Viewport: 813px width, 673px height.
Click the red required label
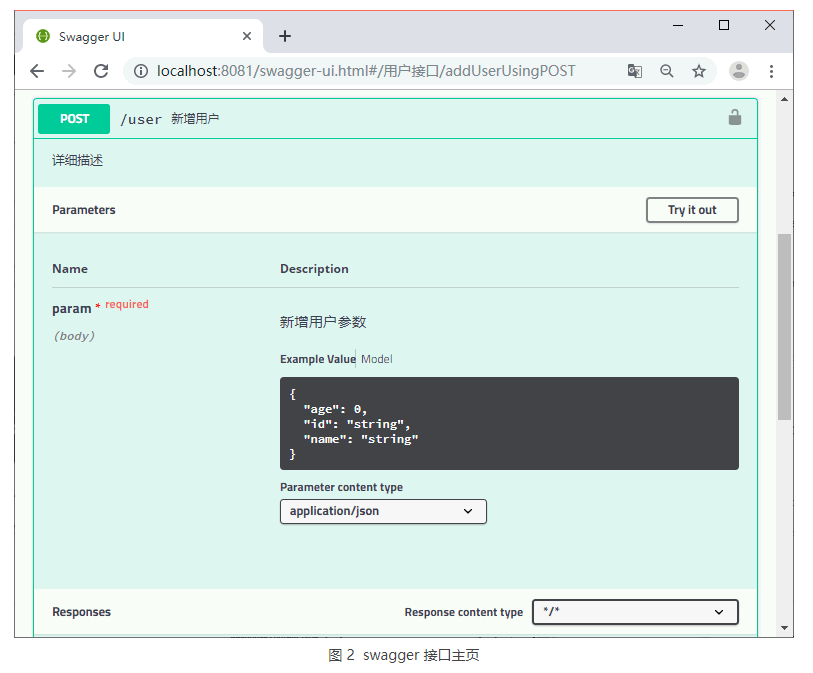coord(127,304)
